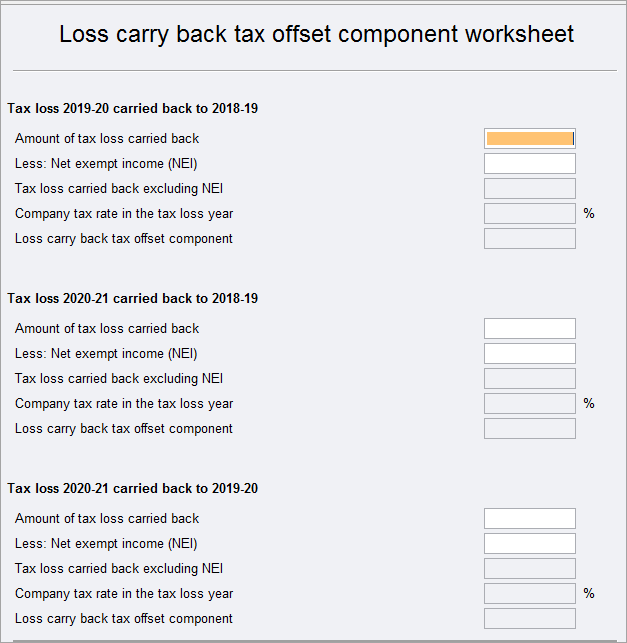Viewport: 627px width, 643px height.
Task: Click offset component field, 2019-20 to 2018-19
Action: point(529,239)
